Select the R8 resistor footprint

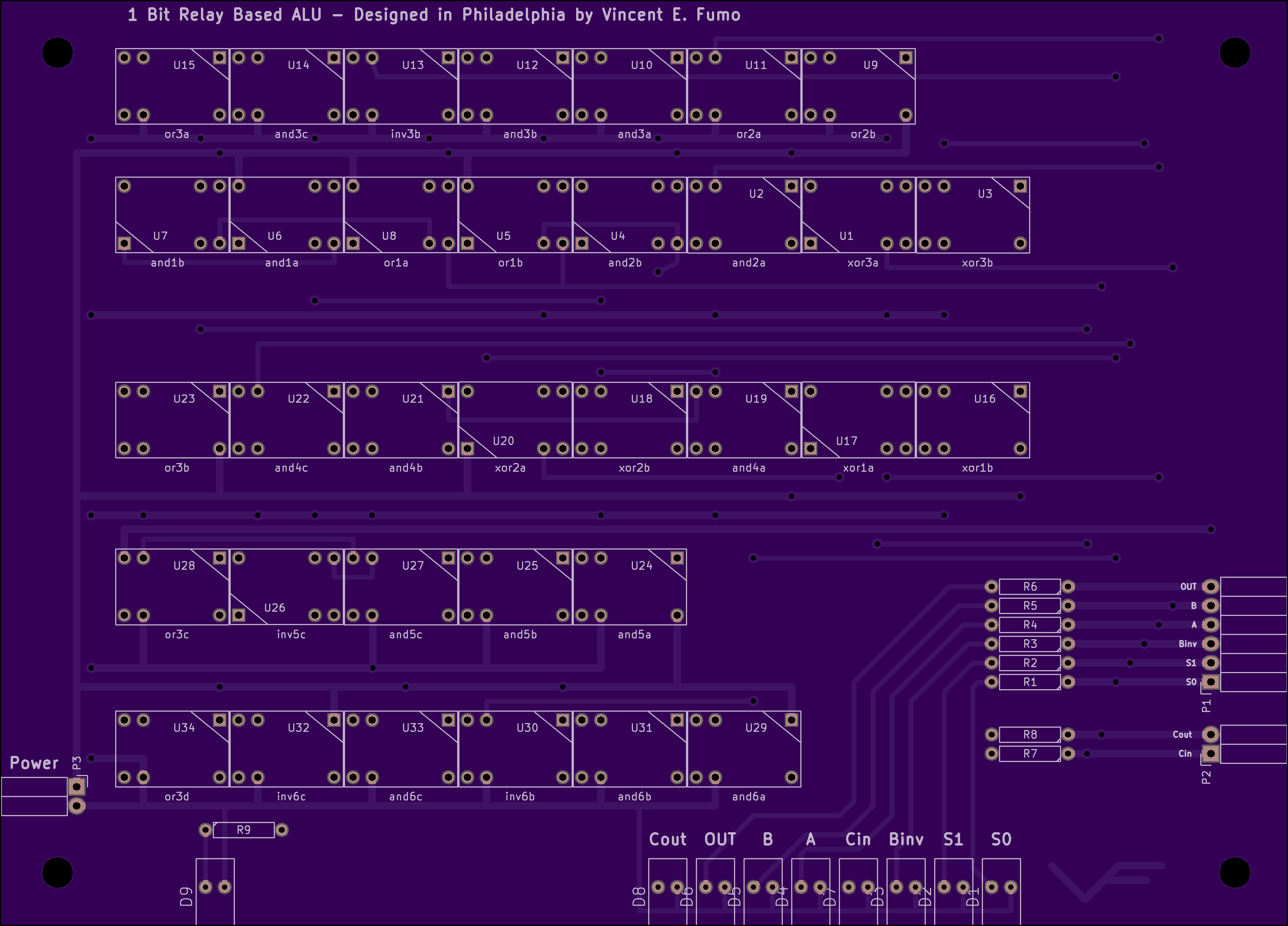(1029, 735)
